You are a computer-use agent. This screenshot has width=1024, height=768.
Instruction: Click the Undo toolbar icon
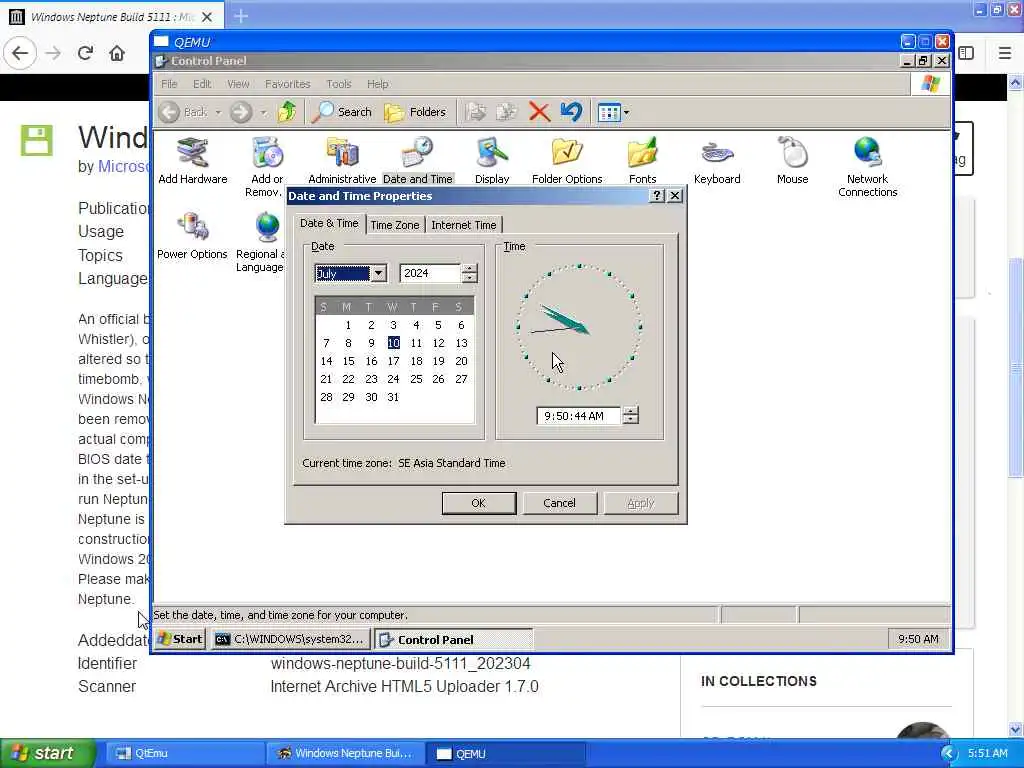coord(571,112)
